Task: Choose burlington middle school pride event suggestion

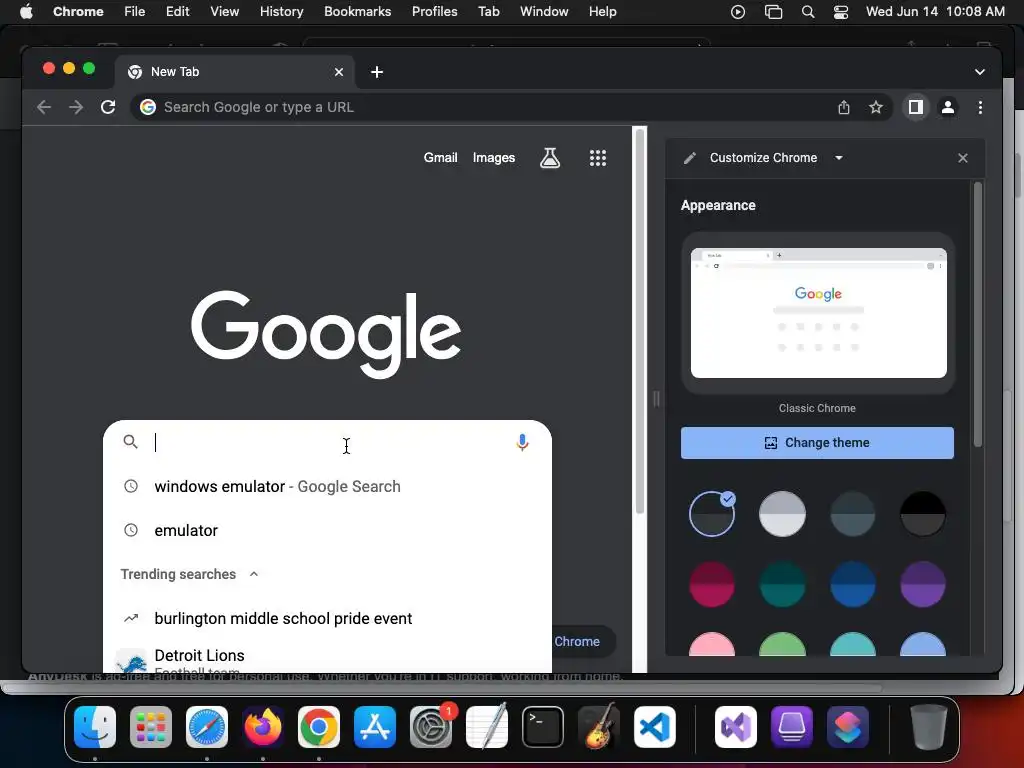Action: click(327, 618)
